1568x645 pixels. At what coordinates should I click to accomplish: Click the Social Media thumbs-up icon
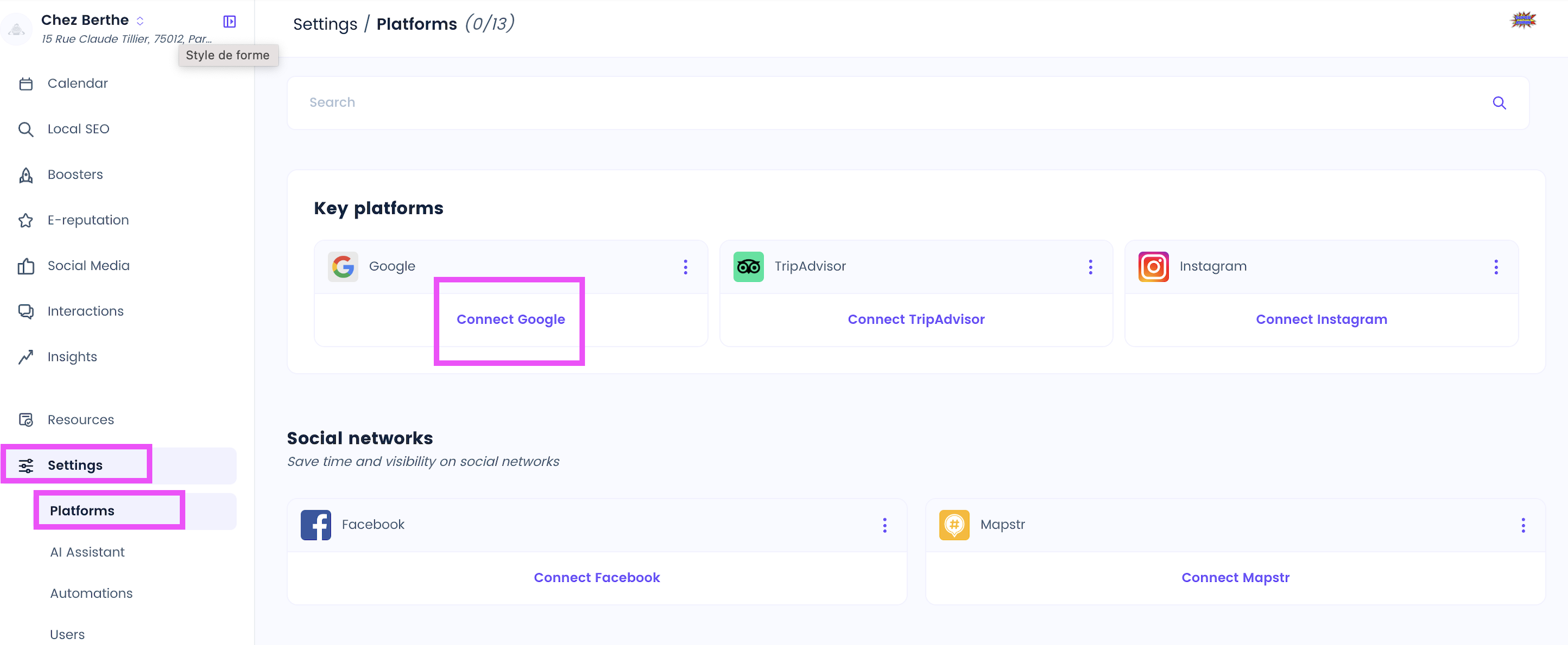[x=25, y=266]
